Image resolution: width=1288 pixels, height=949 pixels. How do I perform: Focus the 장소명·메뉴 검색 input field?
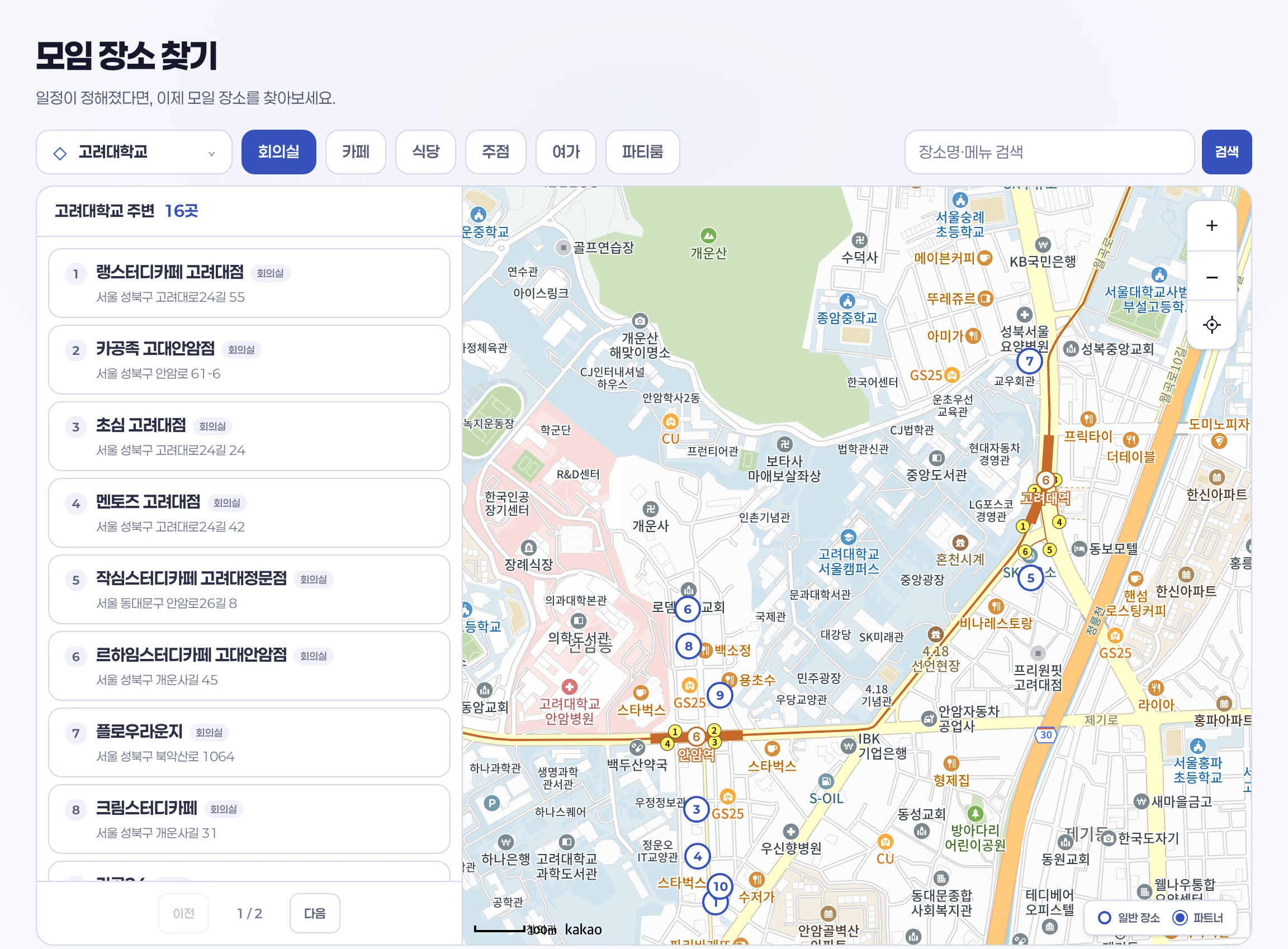coord(1050,152)
